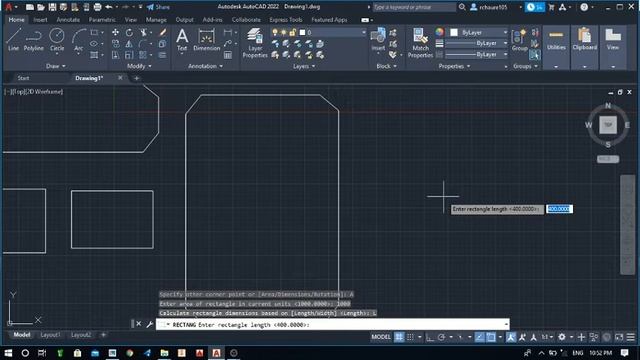This screenshot has width=640, height=360.
Task: Click the Erase tool icon
Action: [162, 32]
